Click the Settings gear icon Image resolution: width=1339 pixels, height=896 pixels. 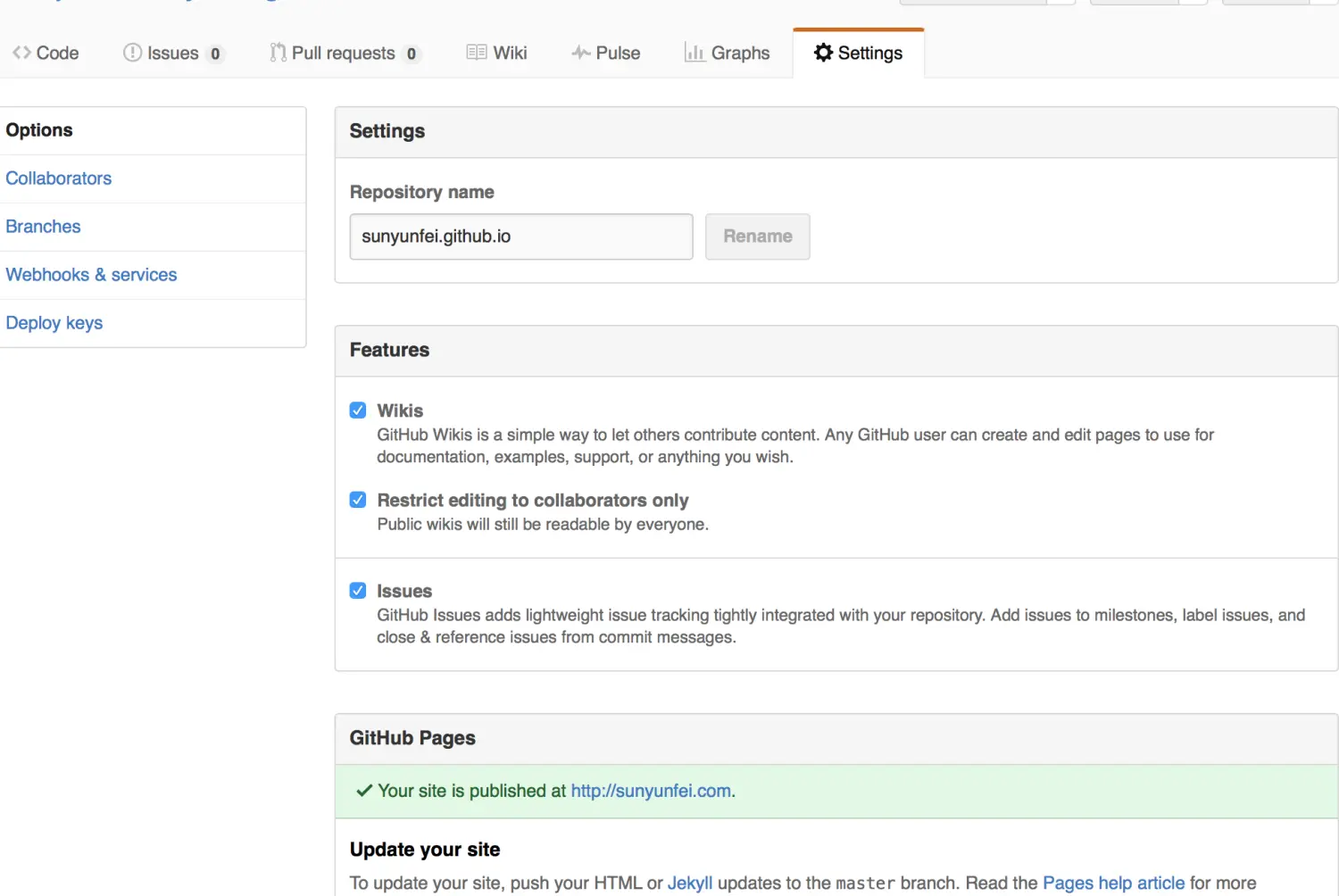(823, 53)
